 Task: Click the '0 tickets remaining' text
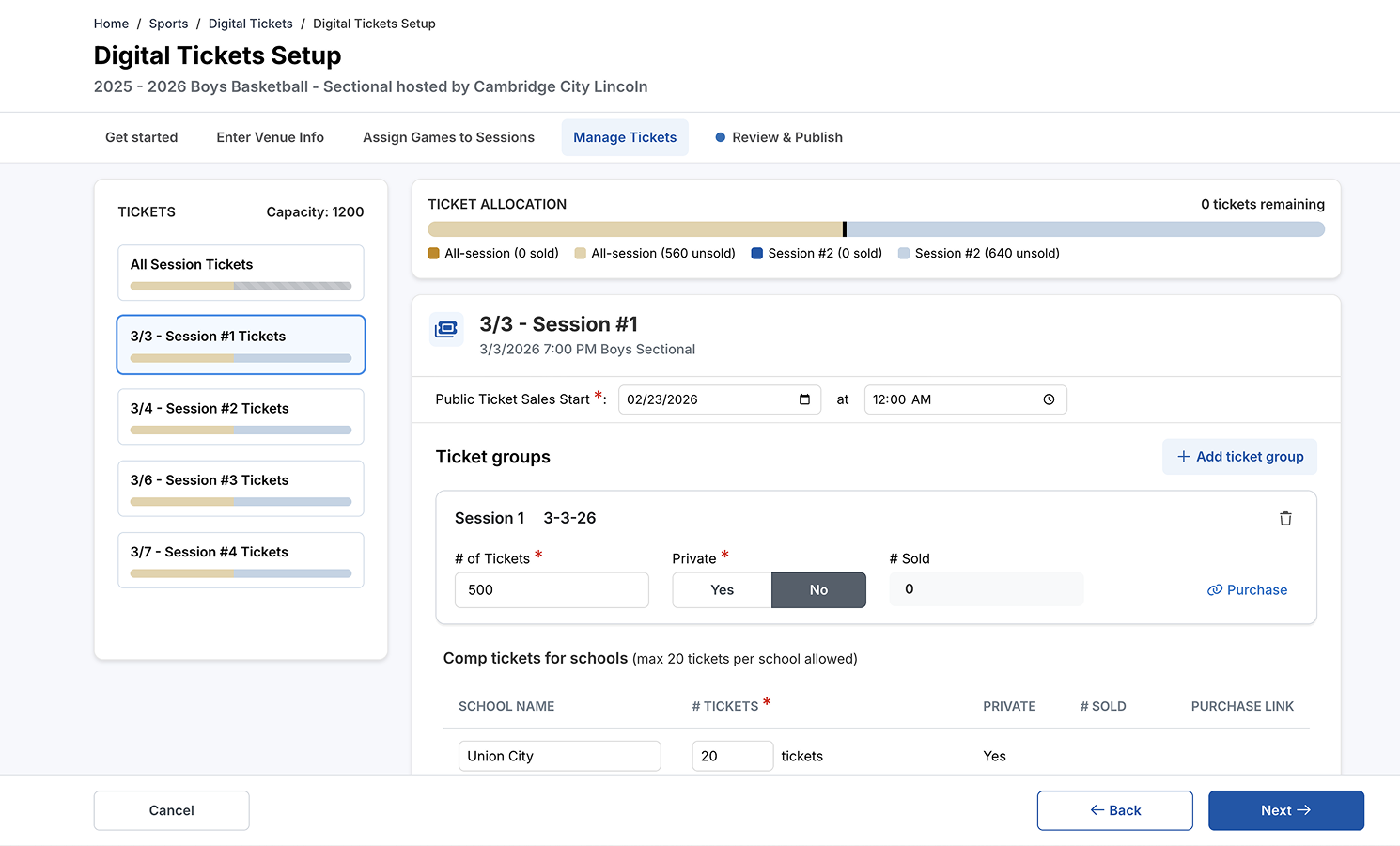(1263, 204)
